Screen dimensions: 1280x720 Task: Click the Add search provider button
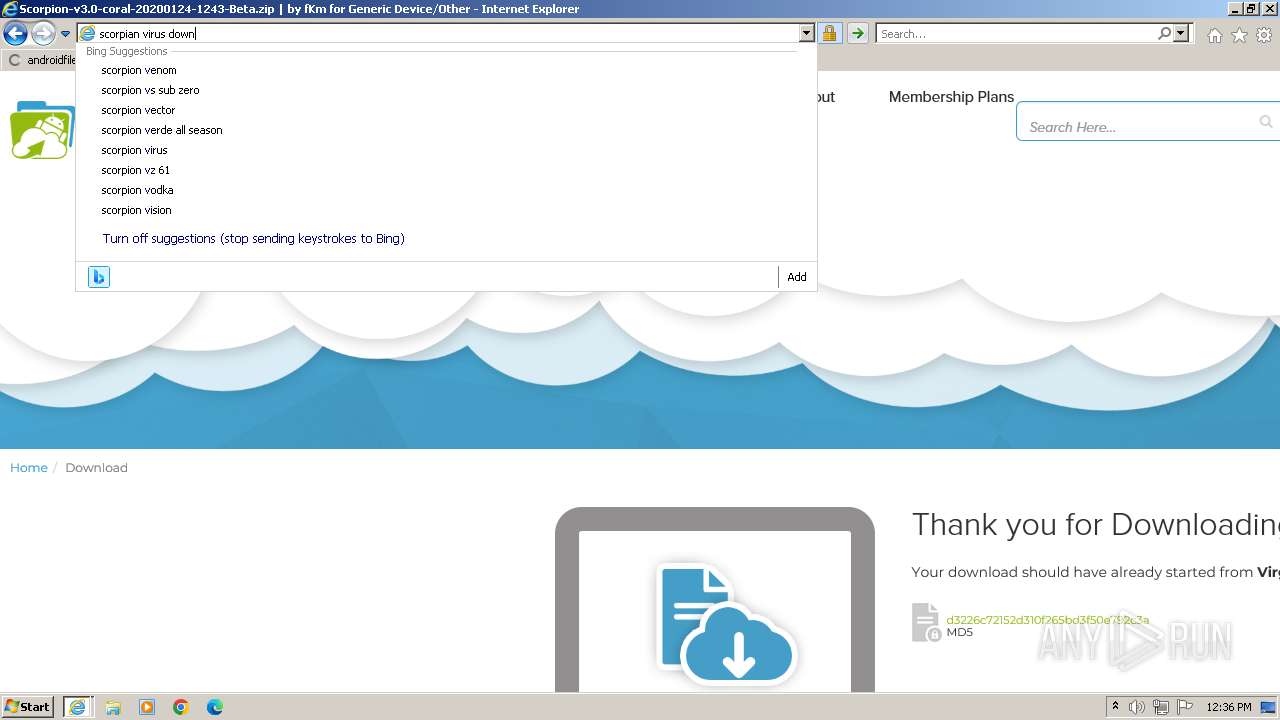pyautogui.click(x=797, y=277)
